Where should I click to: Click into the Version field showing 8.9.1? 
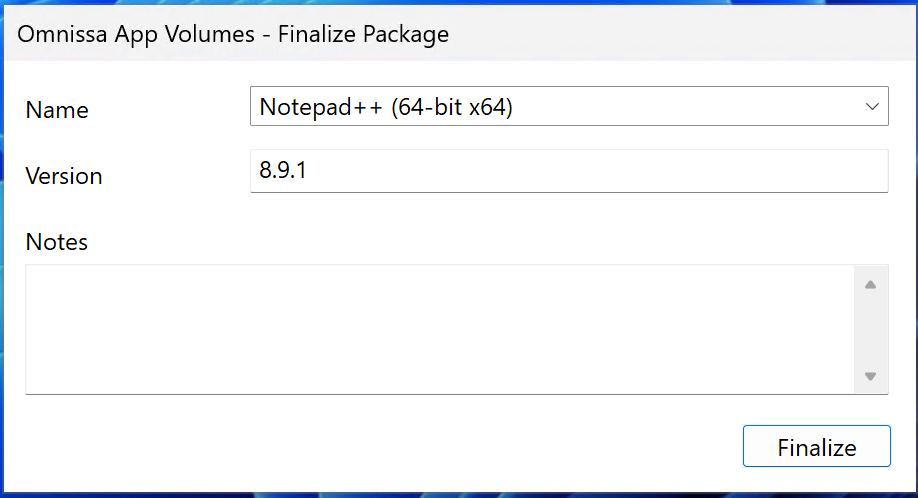pos(569,171)
